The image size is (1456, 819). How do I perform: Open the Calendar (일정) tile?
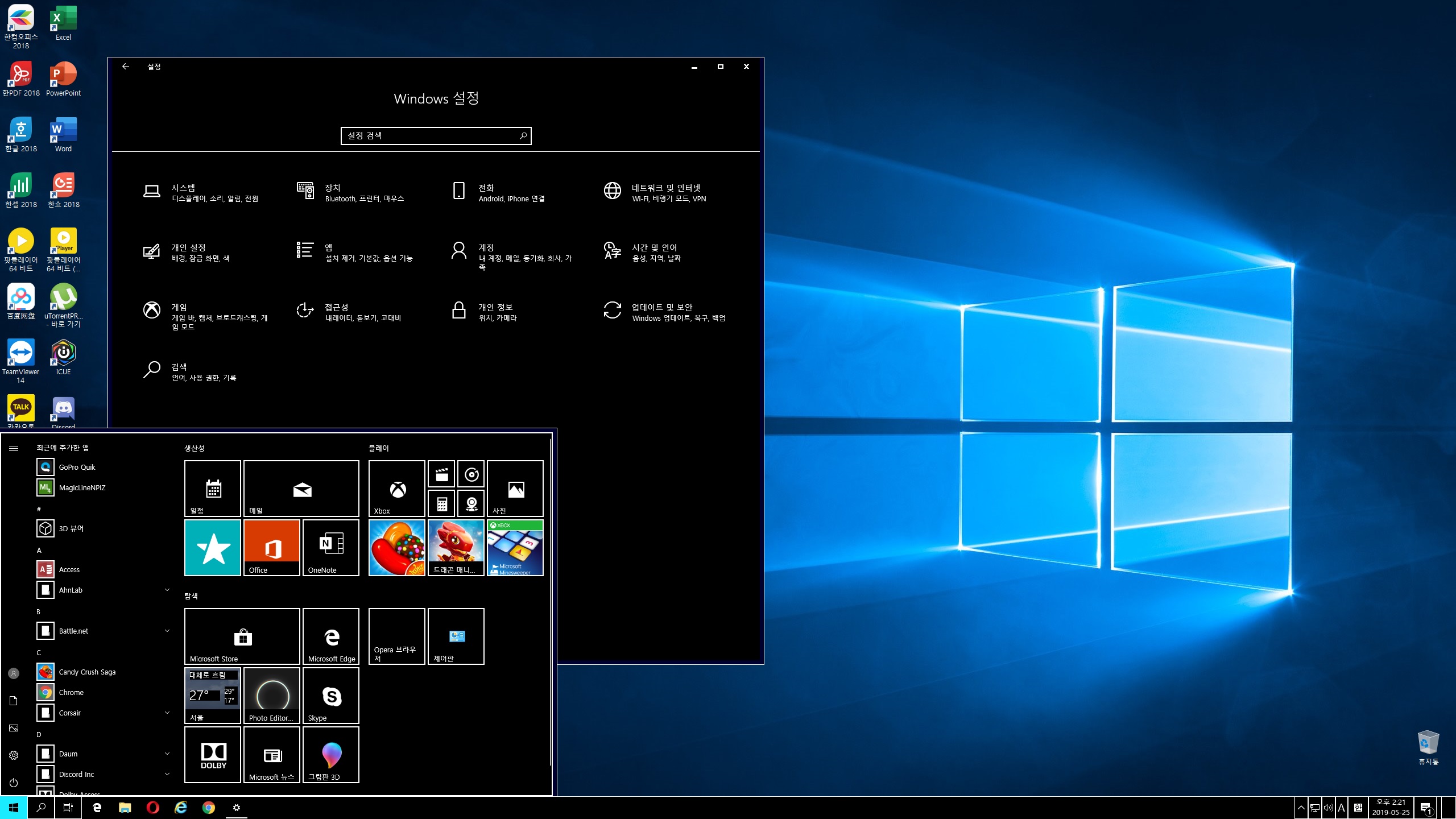point(213,489)
